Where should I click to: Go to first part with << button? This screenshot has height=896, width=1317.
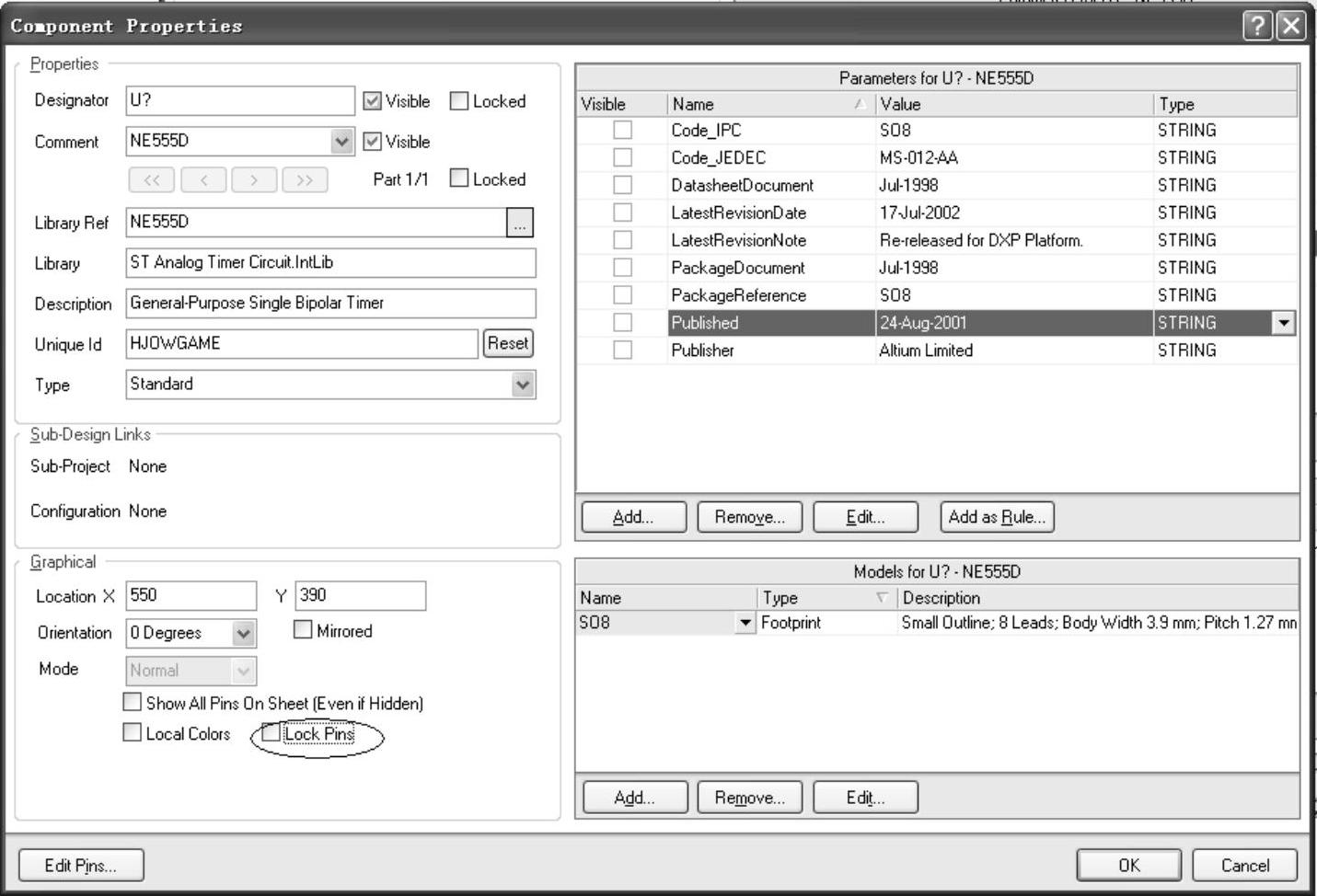click(152, 180)
